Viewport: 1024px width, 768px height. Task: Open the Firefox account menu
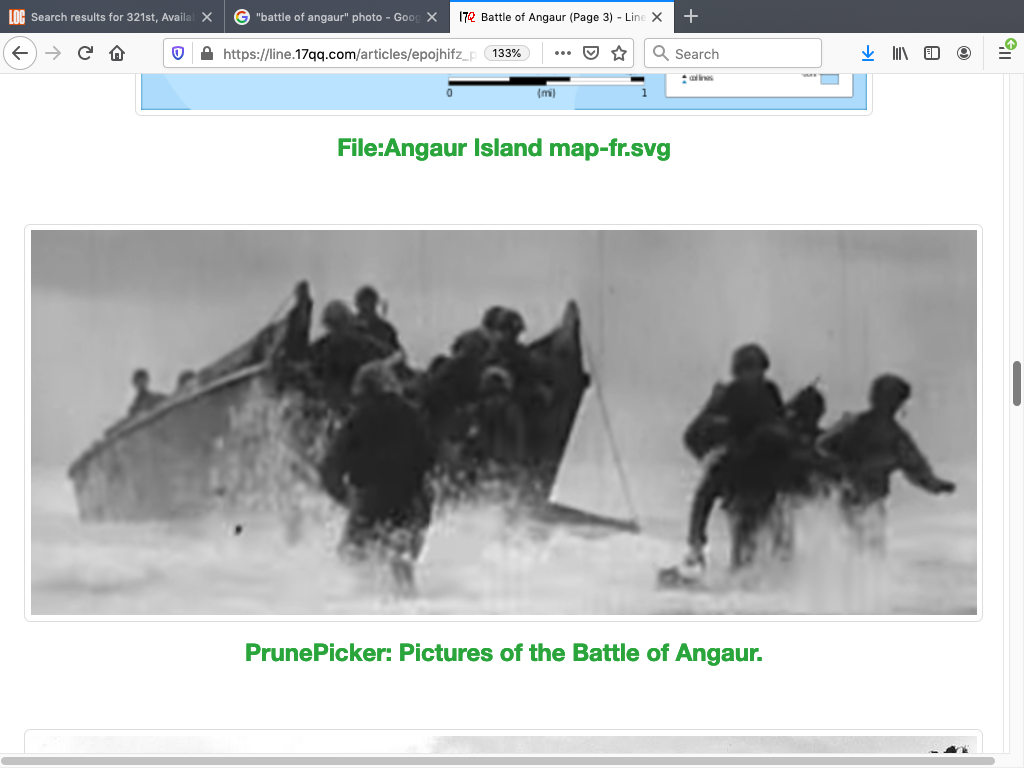964,54
